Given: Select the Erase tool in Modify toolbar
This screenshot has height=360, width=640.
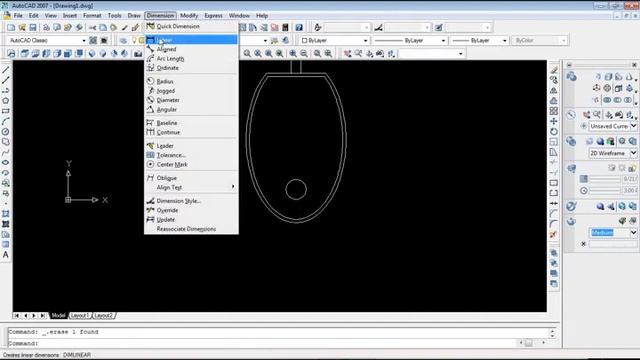Looking at the screenshot, I should 554,70.
